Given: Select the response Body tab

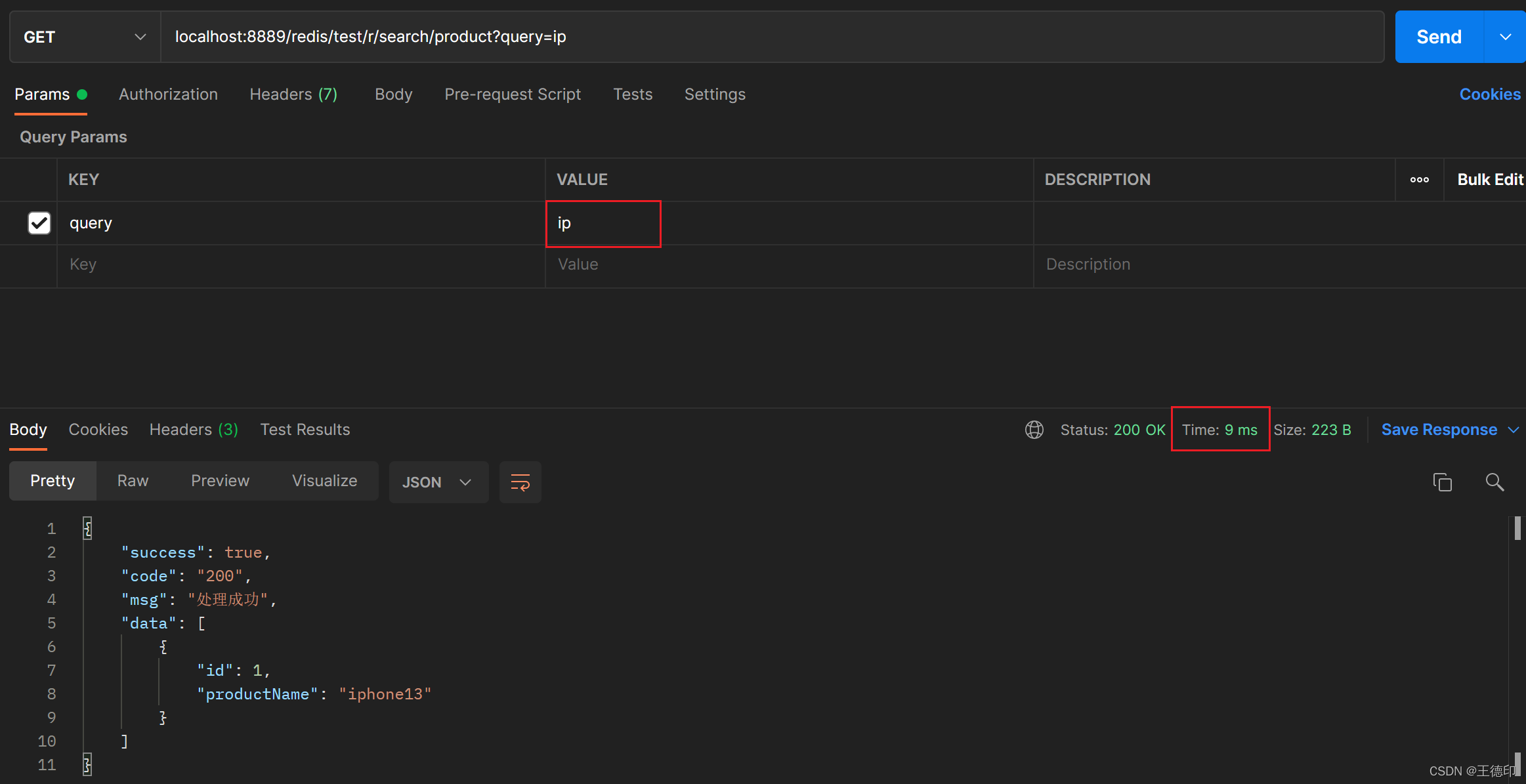Looking at the screenshot, I should point(28,430).
